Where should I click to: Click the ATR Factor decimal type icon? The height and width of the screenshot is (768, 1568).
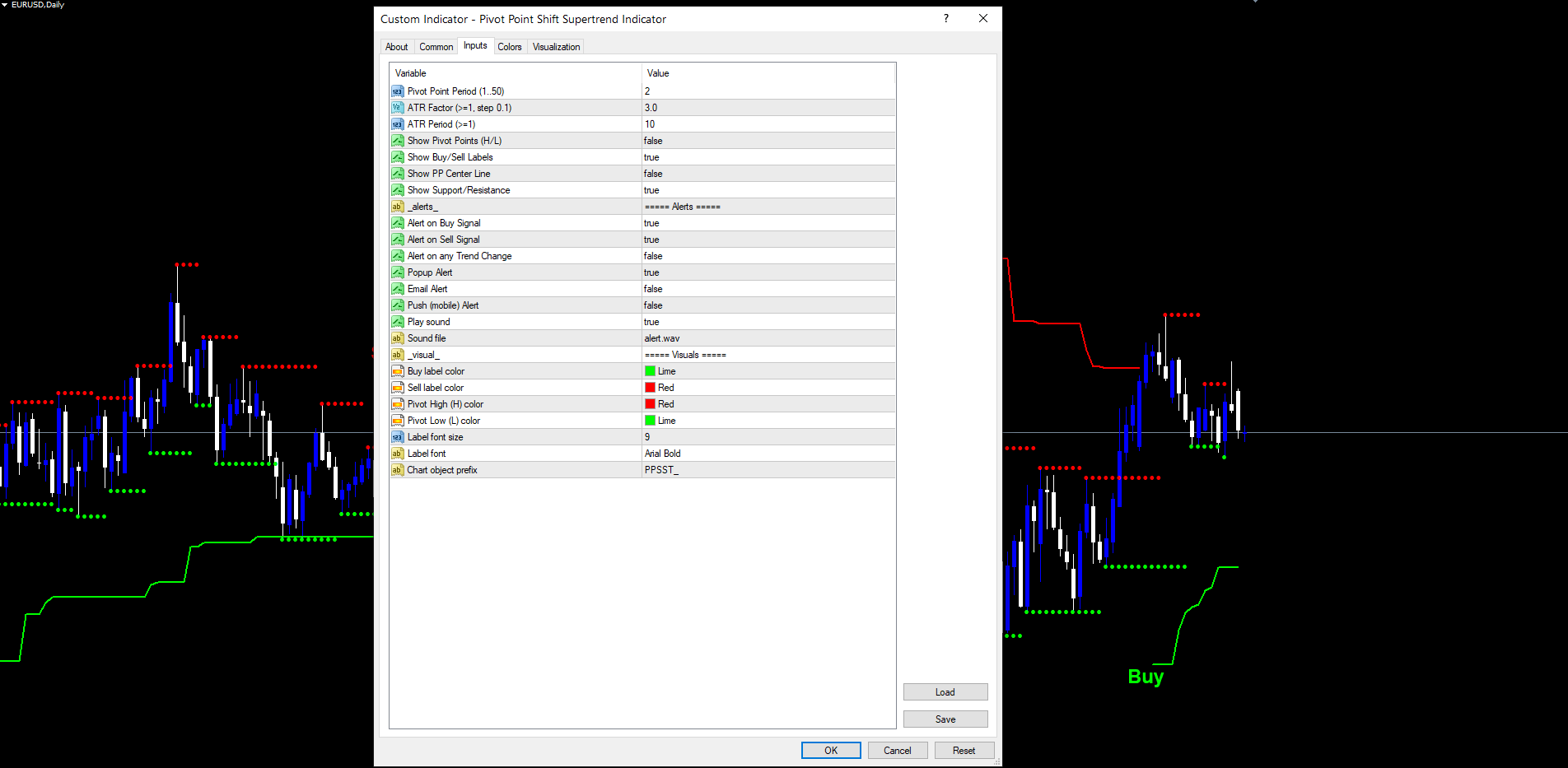coord(398,108)
